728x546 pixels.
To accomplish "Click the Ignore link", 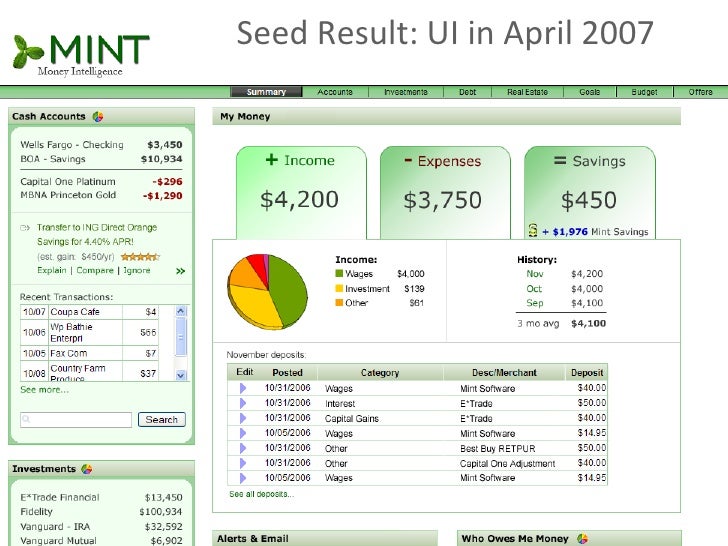I will pos(136,270).
